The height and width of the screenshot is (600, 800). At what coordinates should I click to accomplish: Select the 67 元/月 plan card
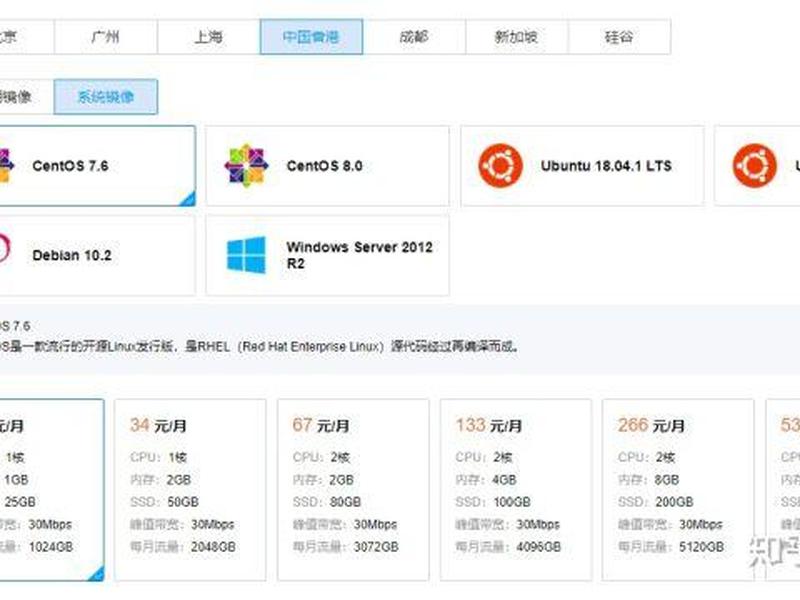click(x=353, y=490)
